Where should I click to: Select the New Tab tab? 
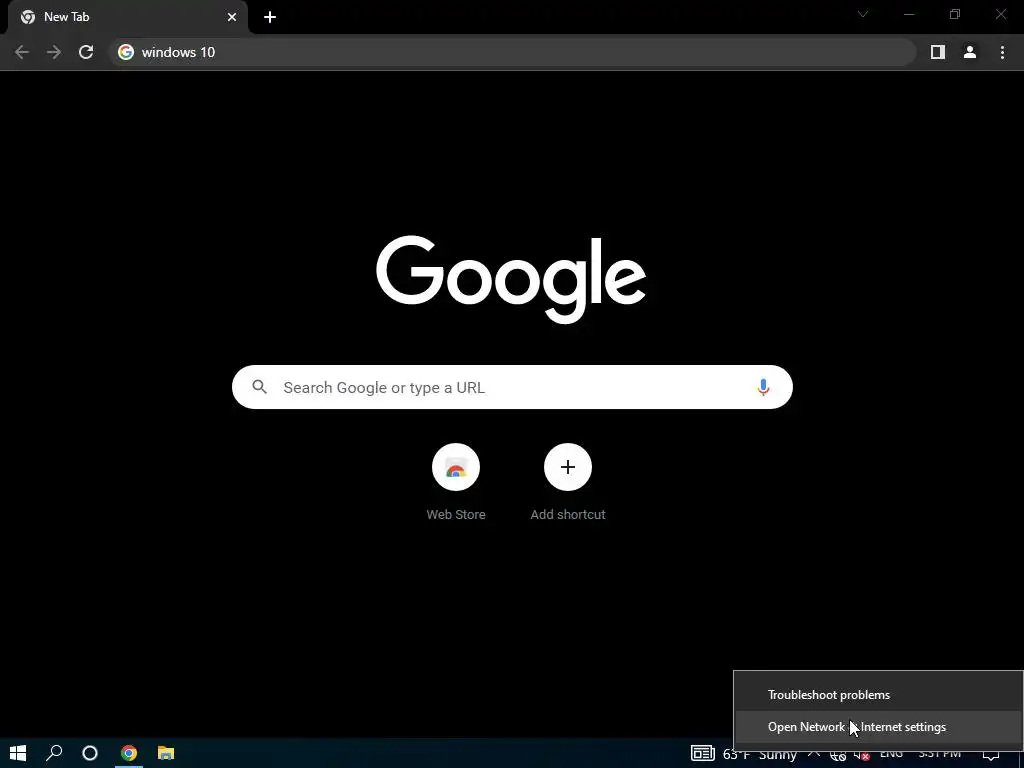[x=128, y=17]
